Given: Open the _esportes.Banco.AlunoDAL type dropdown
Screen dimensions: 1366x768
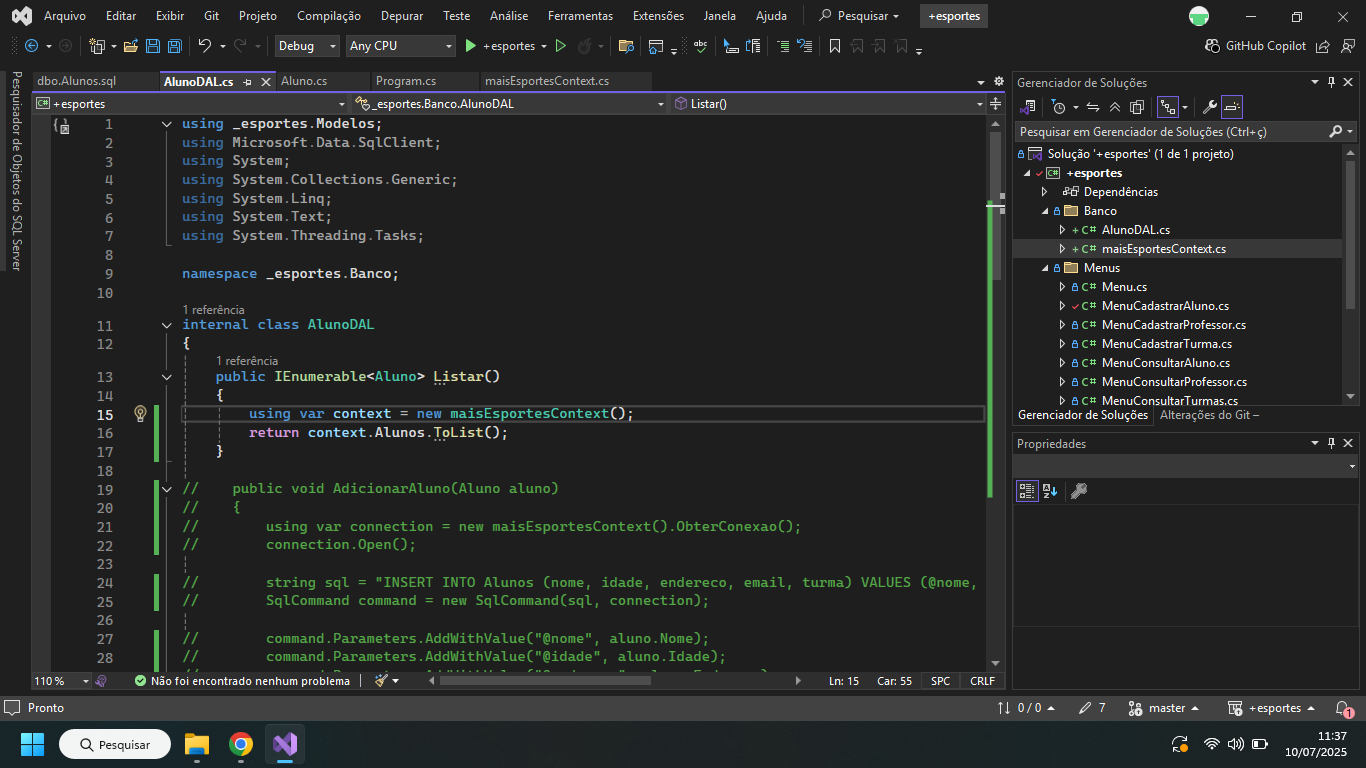Looking at the screenshot, I should 508,103.
